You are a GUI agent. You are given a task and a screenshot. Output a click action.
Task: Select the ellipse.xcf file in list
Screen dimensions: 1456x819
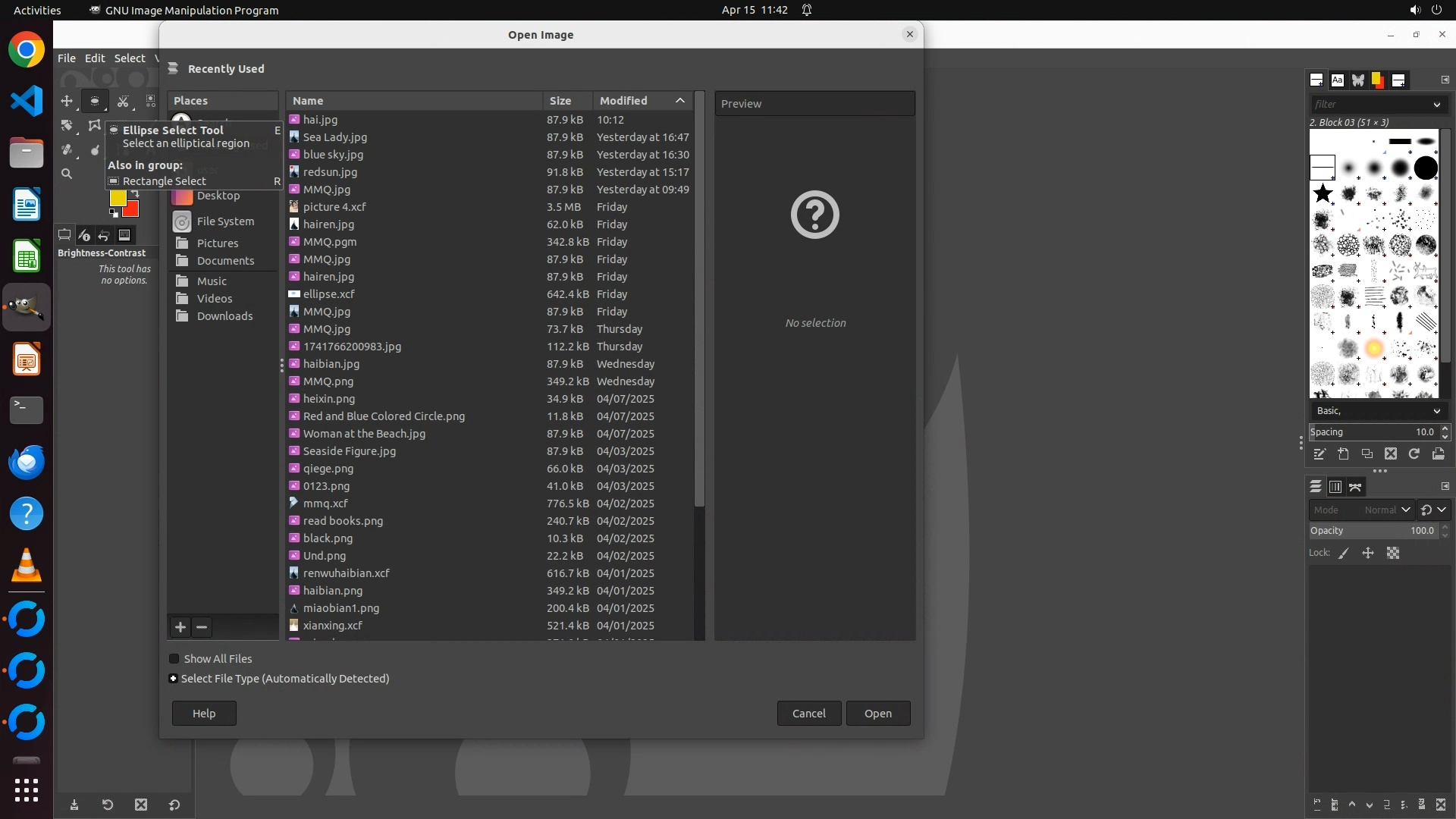328,294
